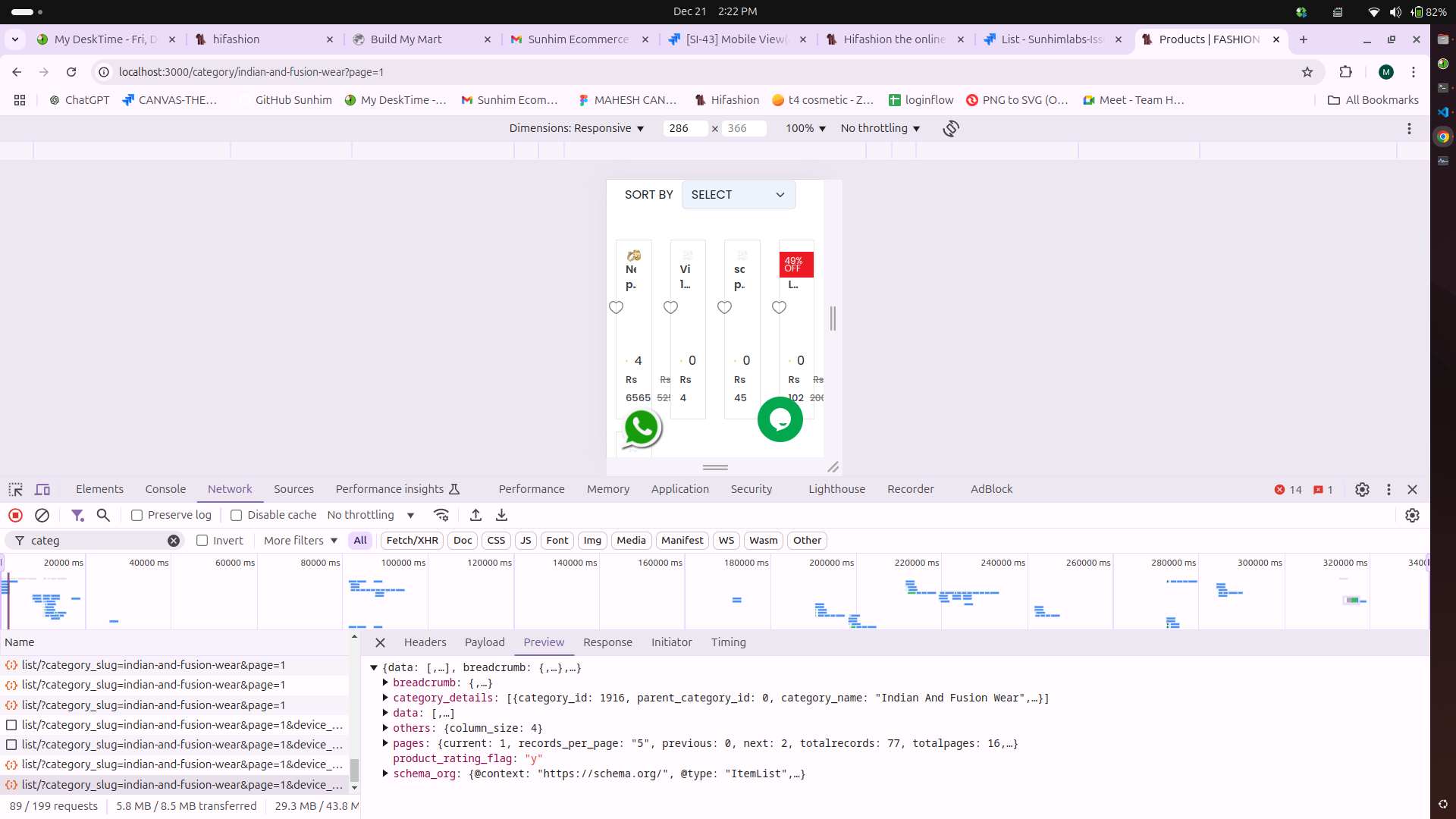
Task: Filter by Fetch/XHR requests
Action: [412, 541]
